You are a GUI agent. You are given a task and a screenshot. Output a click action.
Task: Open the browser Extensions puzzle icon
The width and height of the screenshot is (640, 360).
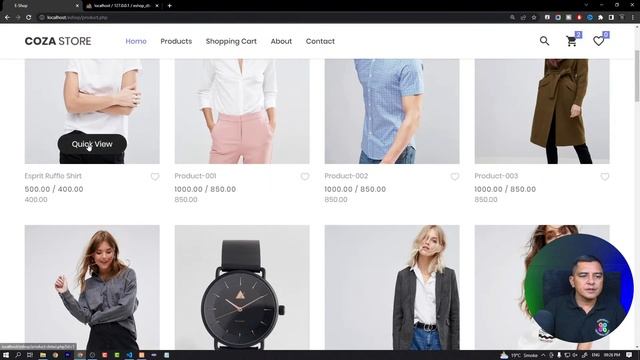pos(600,18)
